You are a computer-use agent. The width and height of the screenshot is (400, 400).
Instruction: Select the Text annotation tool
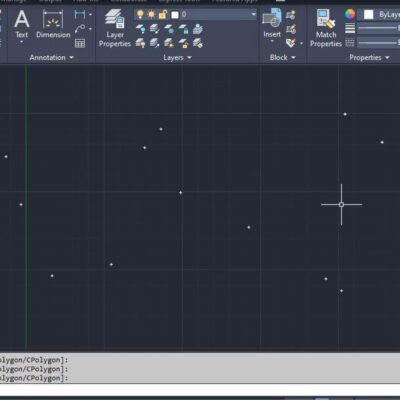22,23
